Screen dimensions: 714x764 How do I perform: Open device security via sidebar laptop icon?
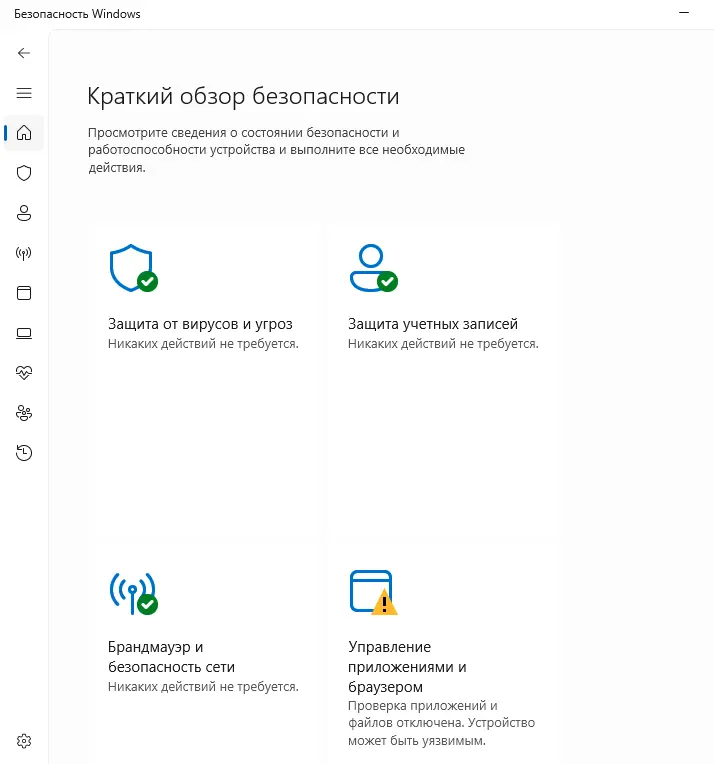(x=24, y=333)
